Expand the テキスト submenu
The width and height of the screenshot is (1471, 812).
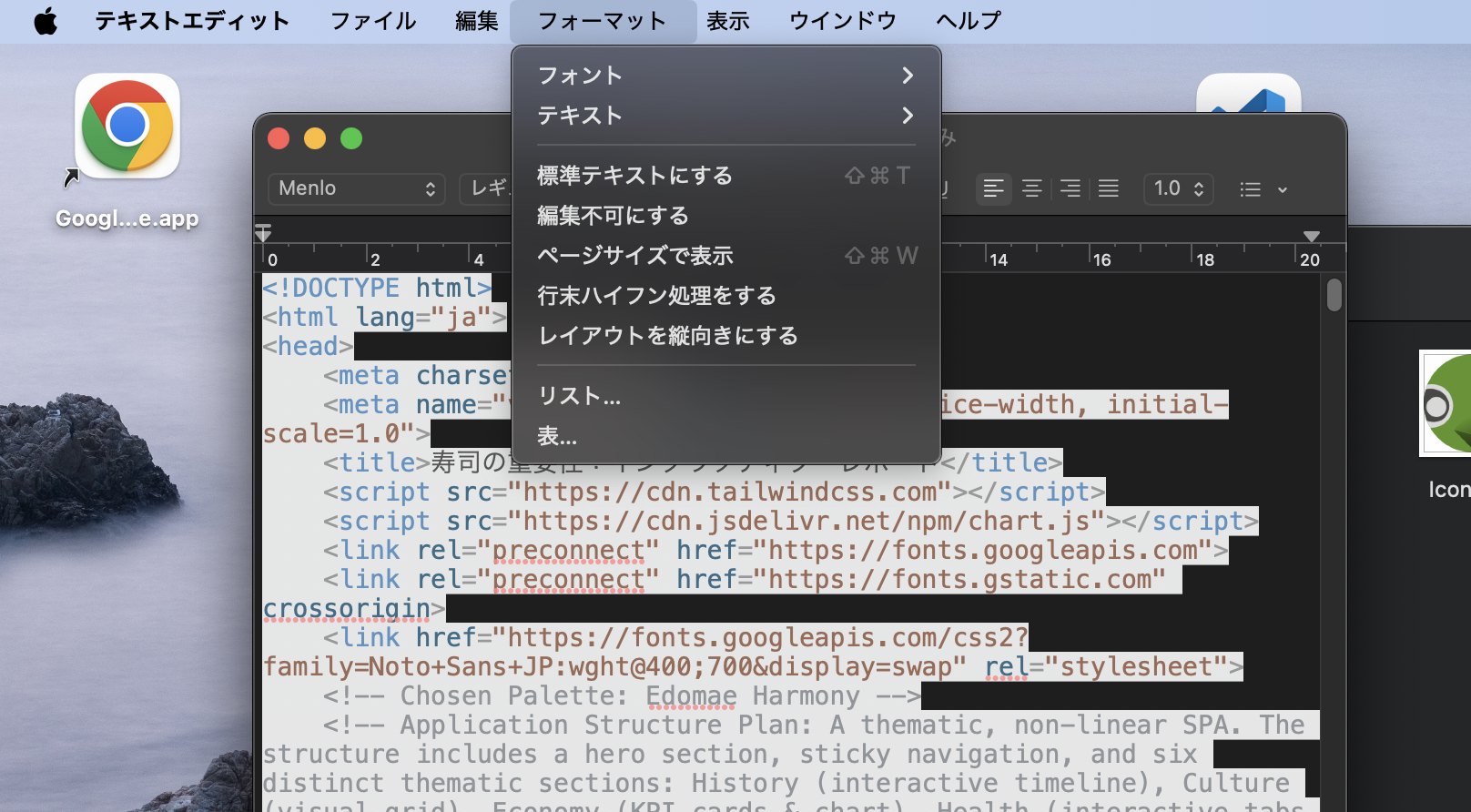point(726,116)
